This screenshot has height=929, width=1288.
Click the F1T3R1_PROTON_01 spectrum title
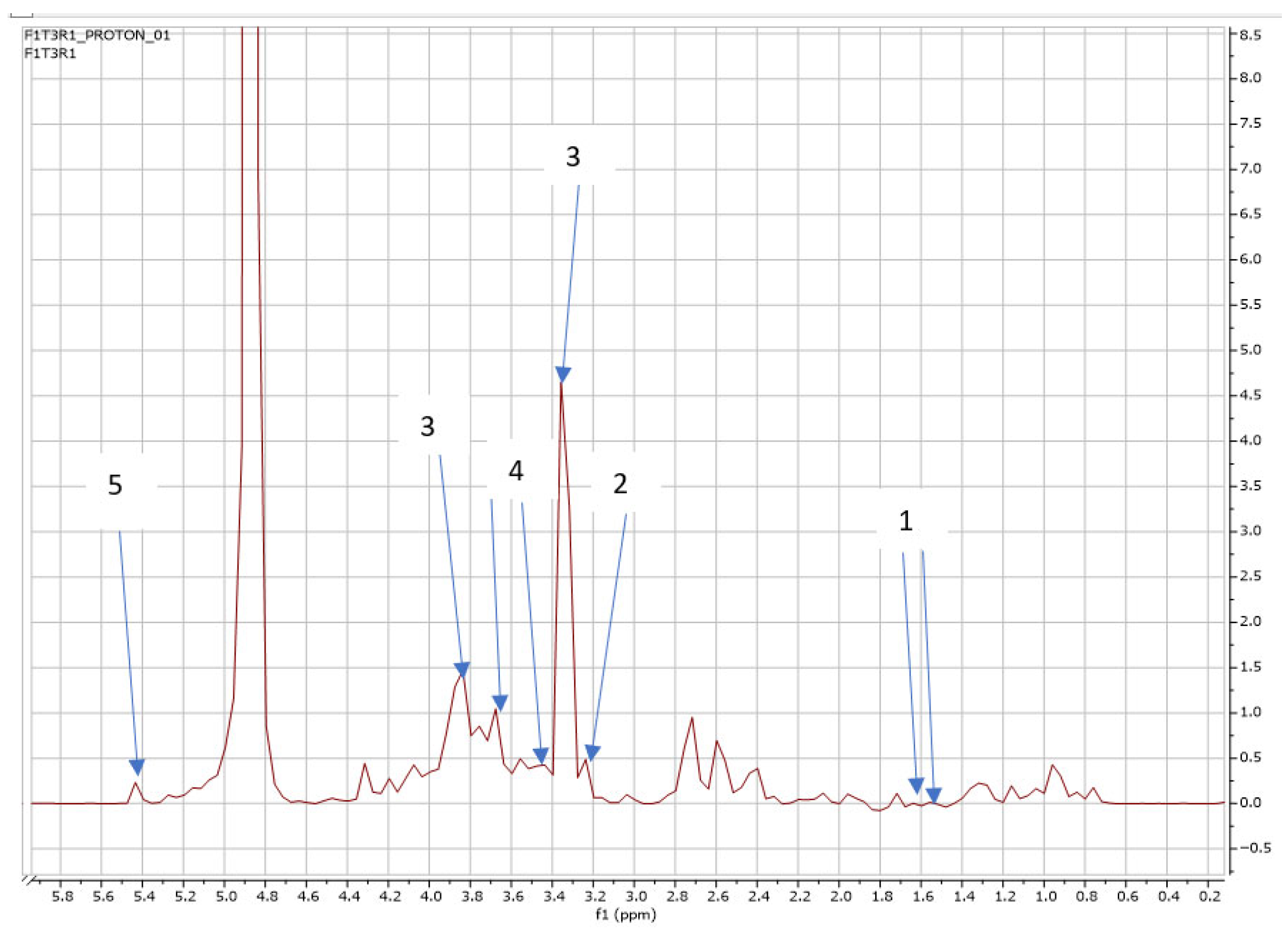pyautogui.click(x=96, y=36)
